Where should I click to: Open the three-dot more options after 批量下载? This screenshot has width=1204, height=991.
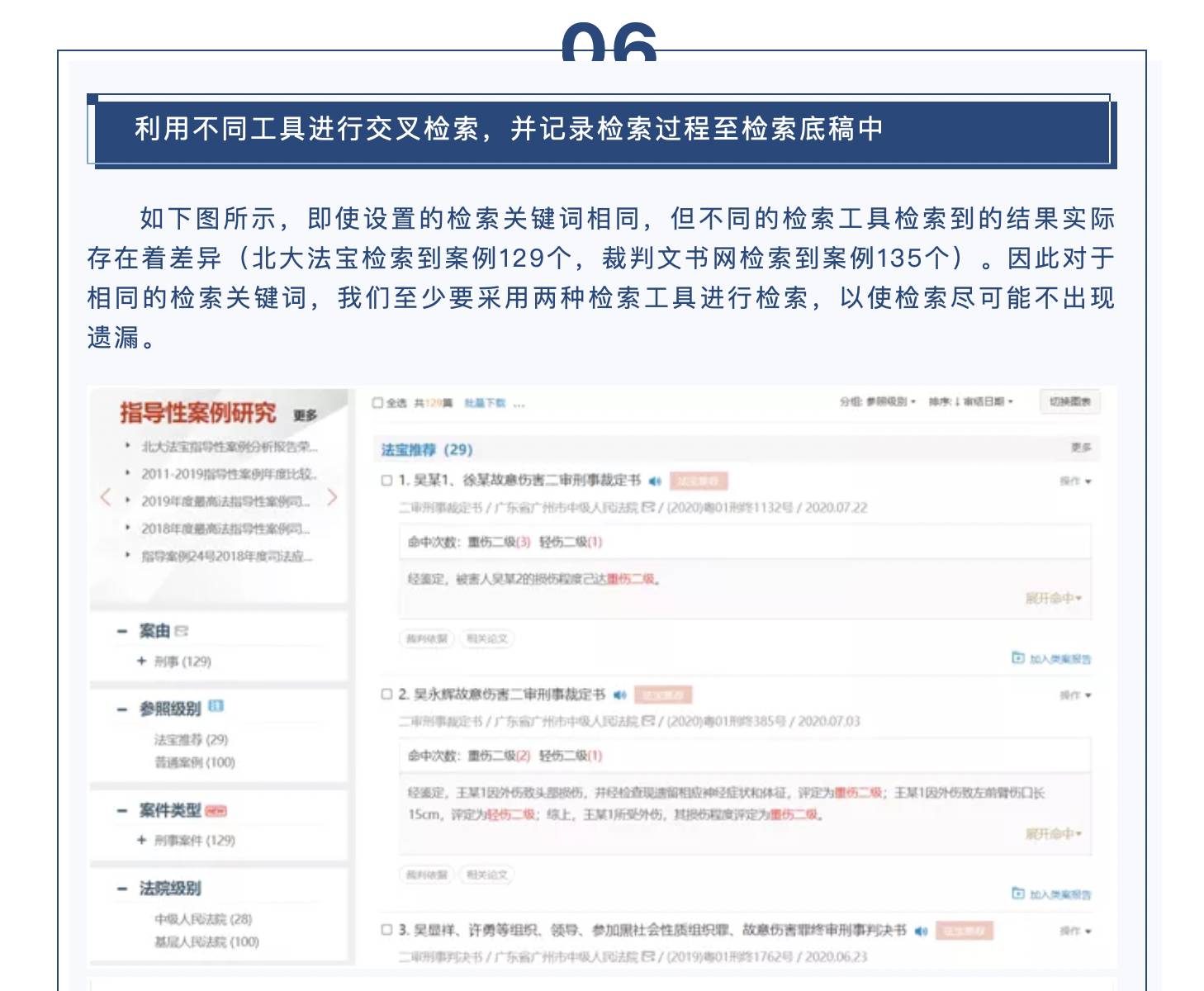[x=519, y=404]
